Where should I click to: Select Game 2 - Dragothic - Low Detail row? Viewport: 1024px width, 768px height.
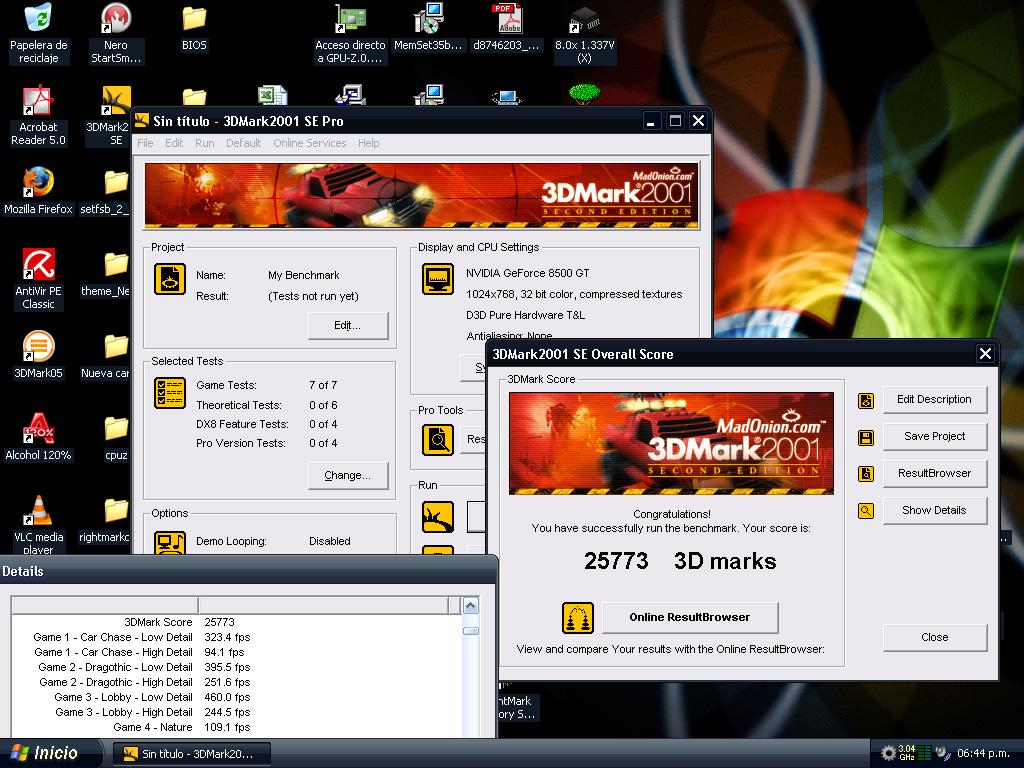click(236, 667)
